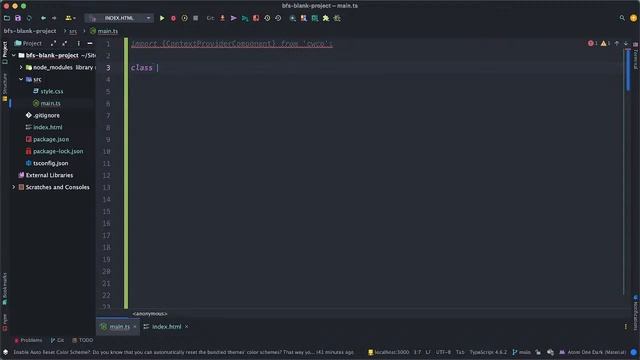Open Project panel options menu

point(78,43)
